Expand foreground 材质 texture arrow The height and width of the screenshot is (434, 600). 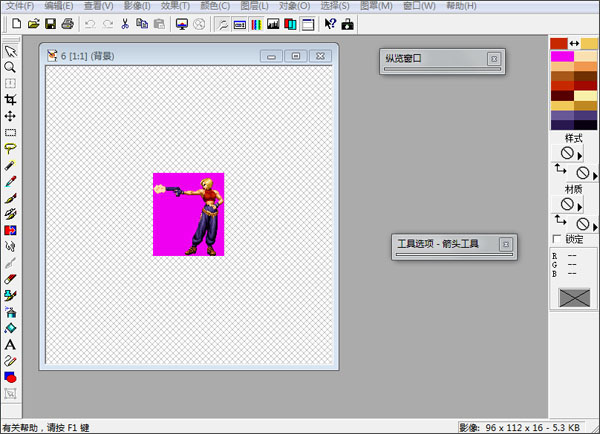tap(580, 207)
